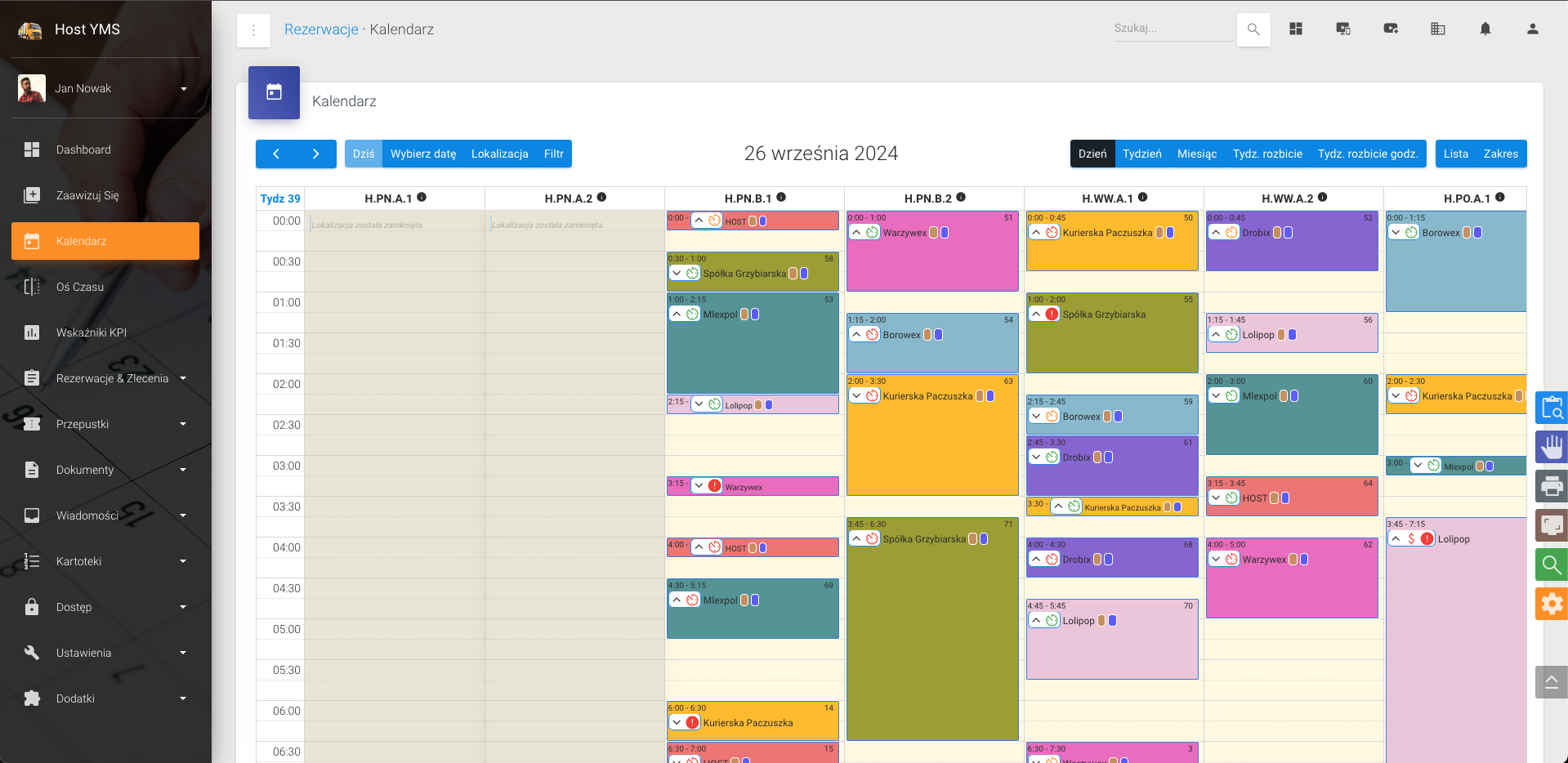
Task: Click the hand icon on right toolbar
Action: pyautogui.click(x=1551, y=447)
